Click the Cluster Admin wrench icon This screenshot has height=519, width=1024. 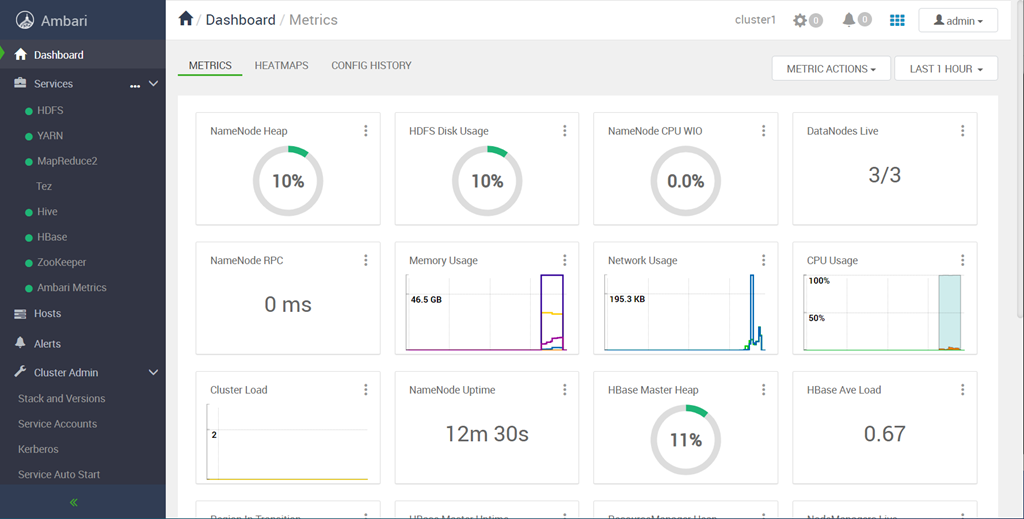(x=20, y=371)
